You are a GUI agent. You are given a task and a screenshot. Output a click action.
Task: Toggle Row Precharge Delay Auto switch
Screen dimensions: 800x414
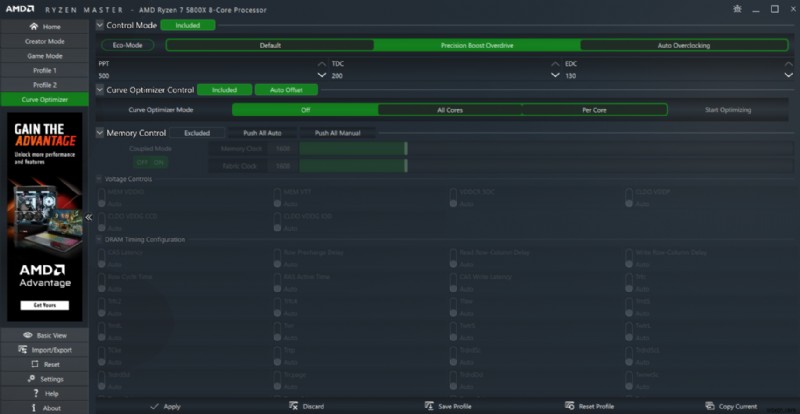click(x=277, y=259)
